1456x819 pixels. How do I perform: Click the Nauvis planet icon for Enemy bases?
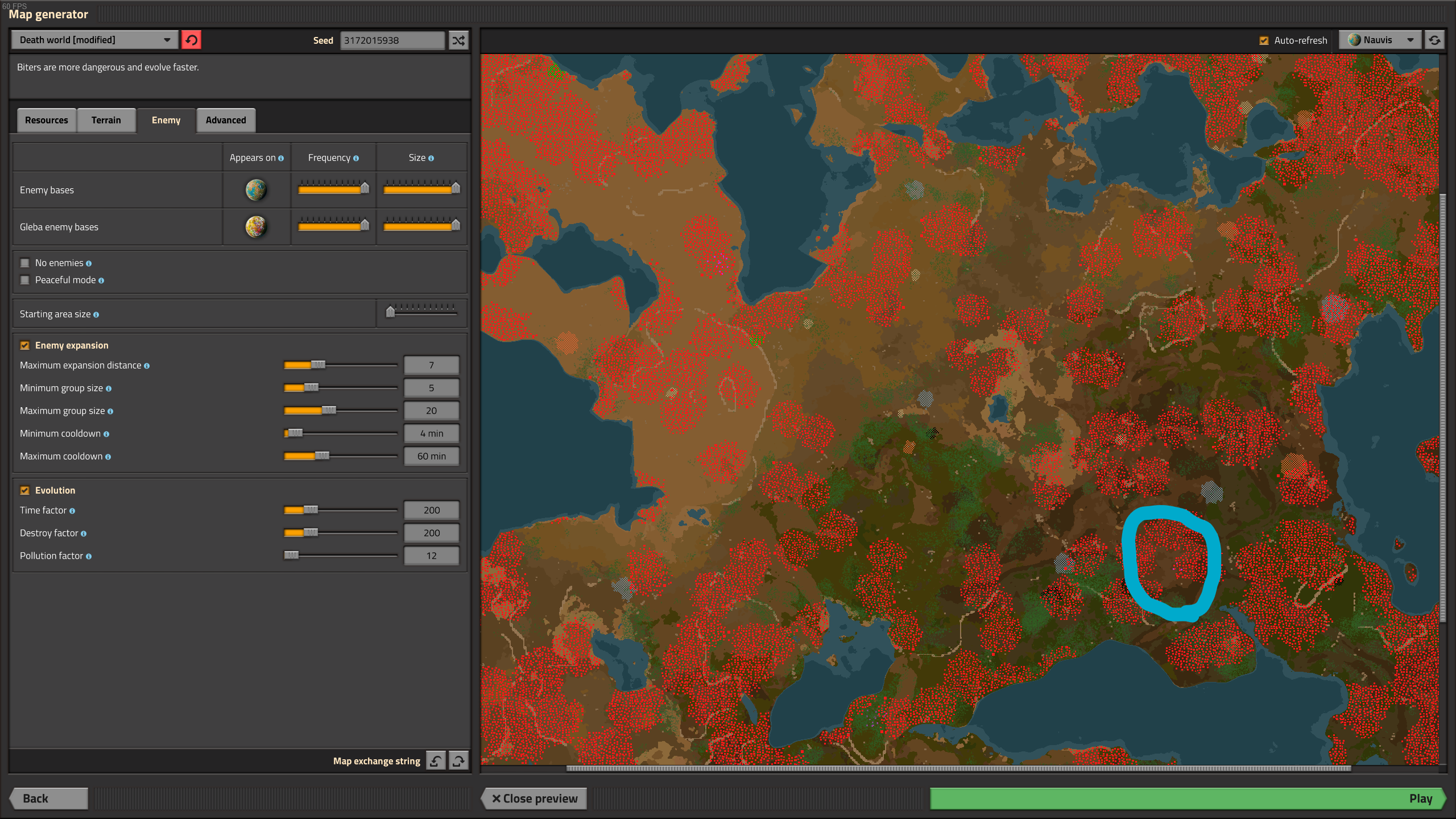click(256, 190)
